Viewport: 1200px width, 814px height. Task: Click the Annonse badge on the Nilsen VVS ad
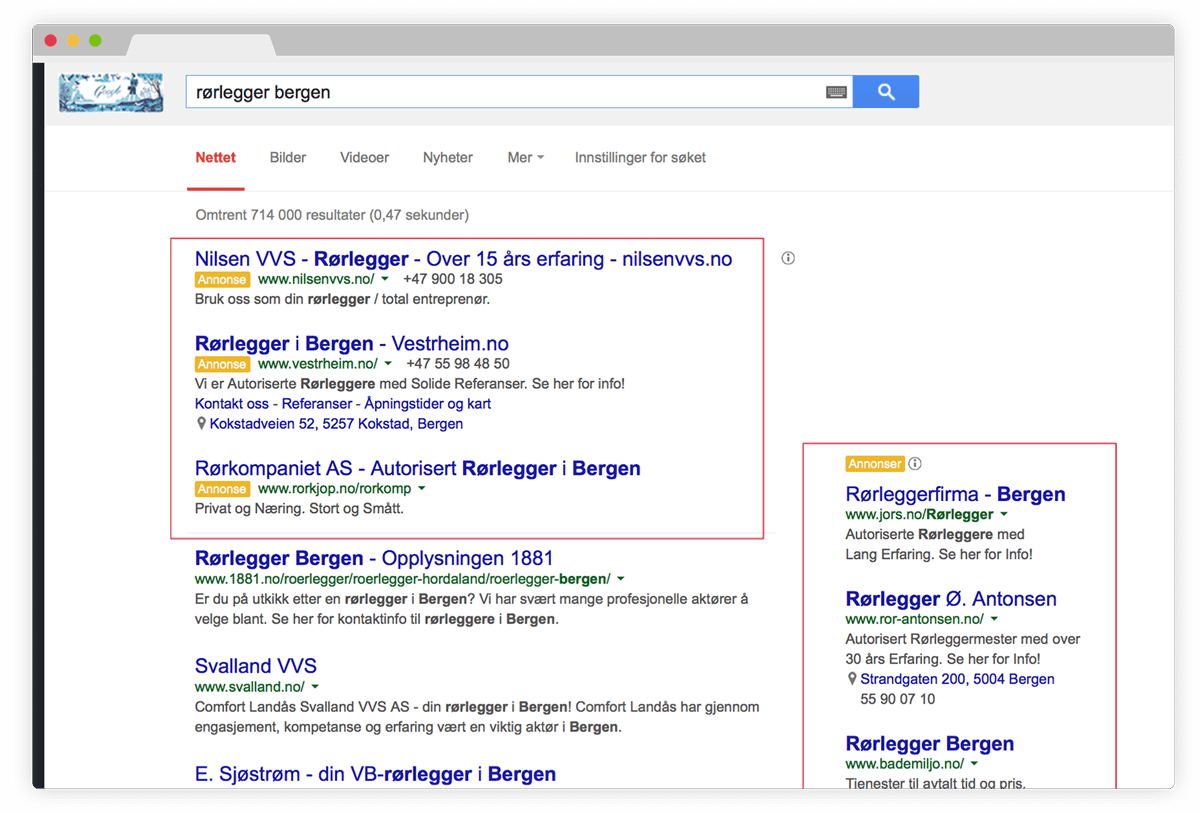[x=222, y=280]
